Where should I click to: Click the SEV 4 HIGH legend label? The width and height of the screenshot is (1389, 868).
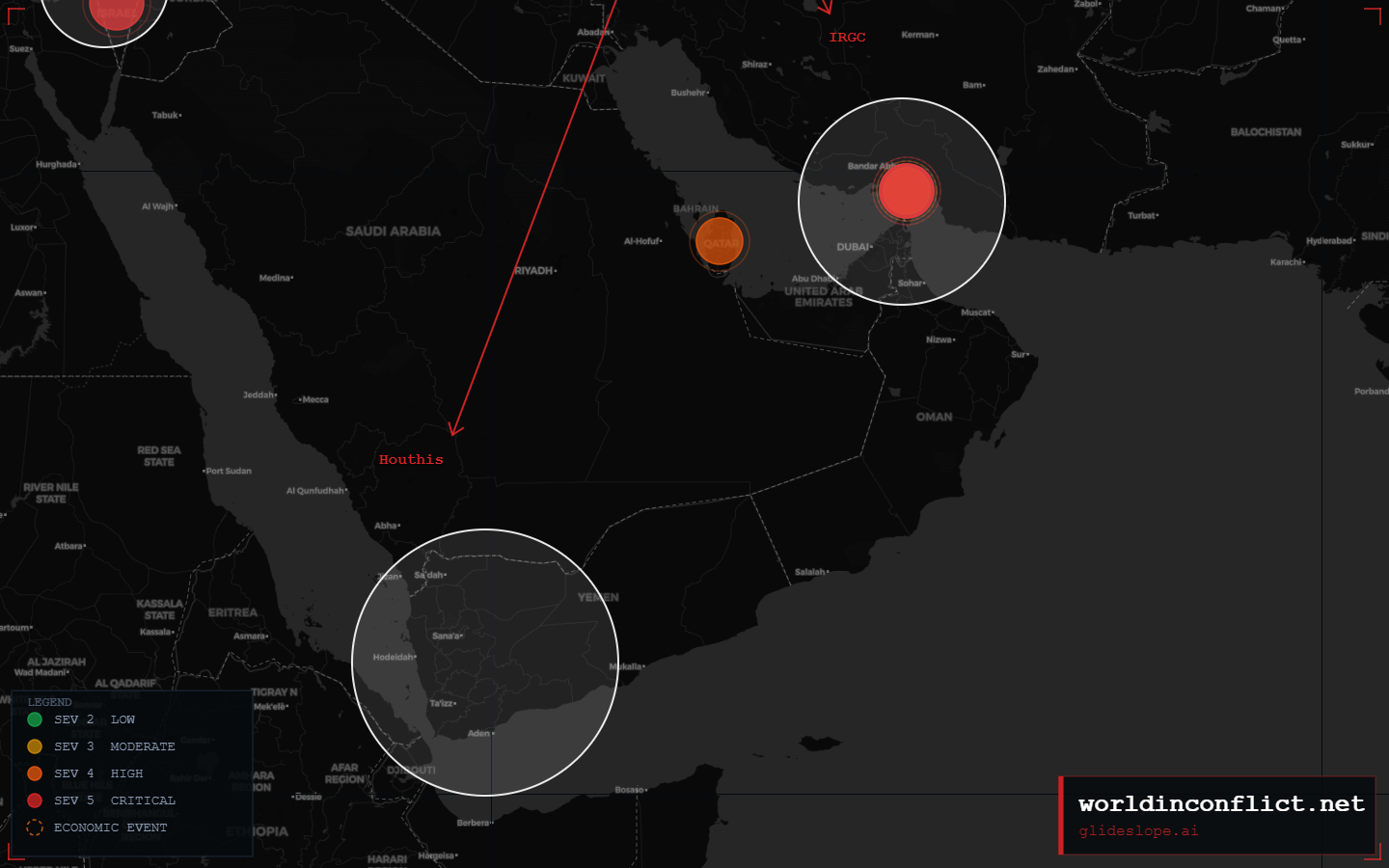tap(126, 773)
